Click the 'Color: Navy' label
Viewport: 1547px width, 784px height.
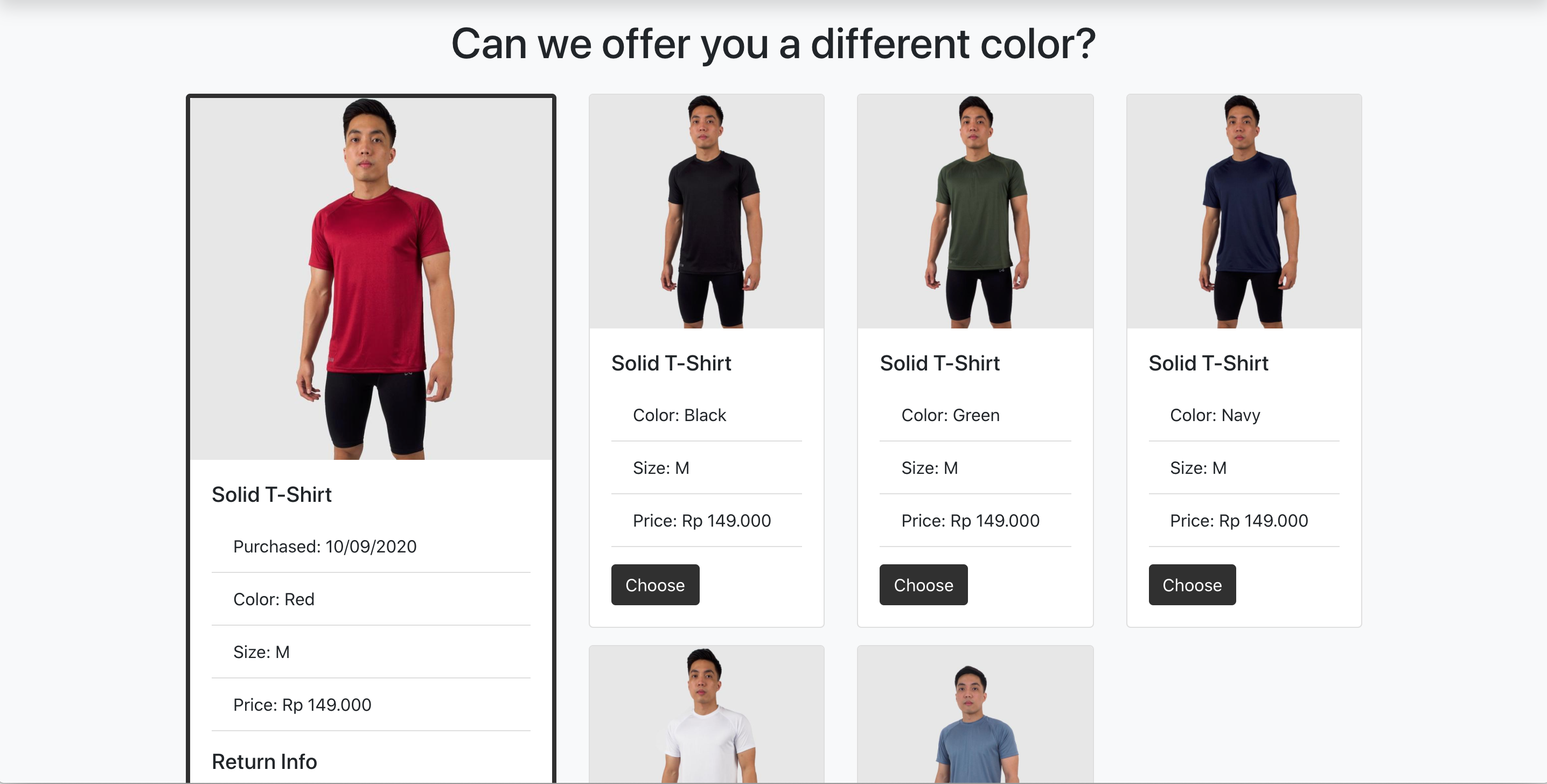1214,415
